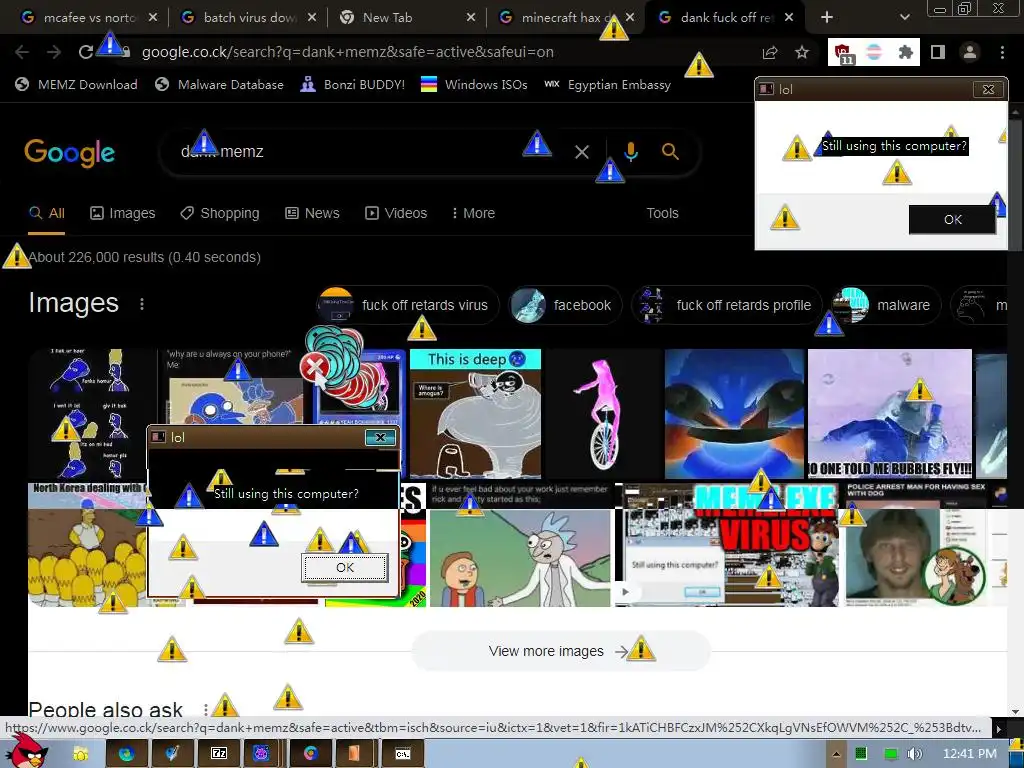The height and width of the screenshot is (768, 1024).
Task: Switch to Images results
Action: (123, 214)
